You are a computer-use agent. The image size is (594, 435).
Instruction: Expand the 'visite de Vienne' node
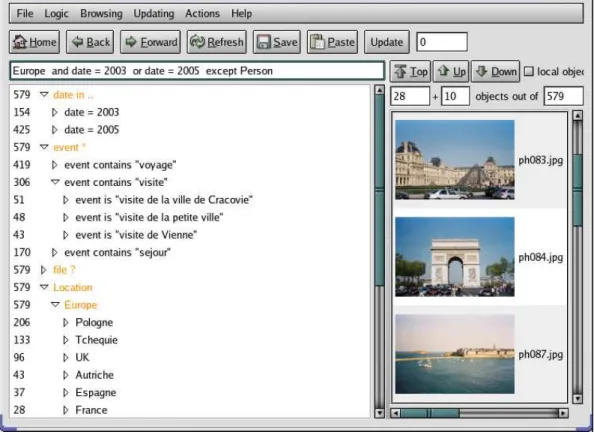66,235
